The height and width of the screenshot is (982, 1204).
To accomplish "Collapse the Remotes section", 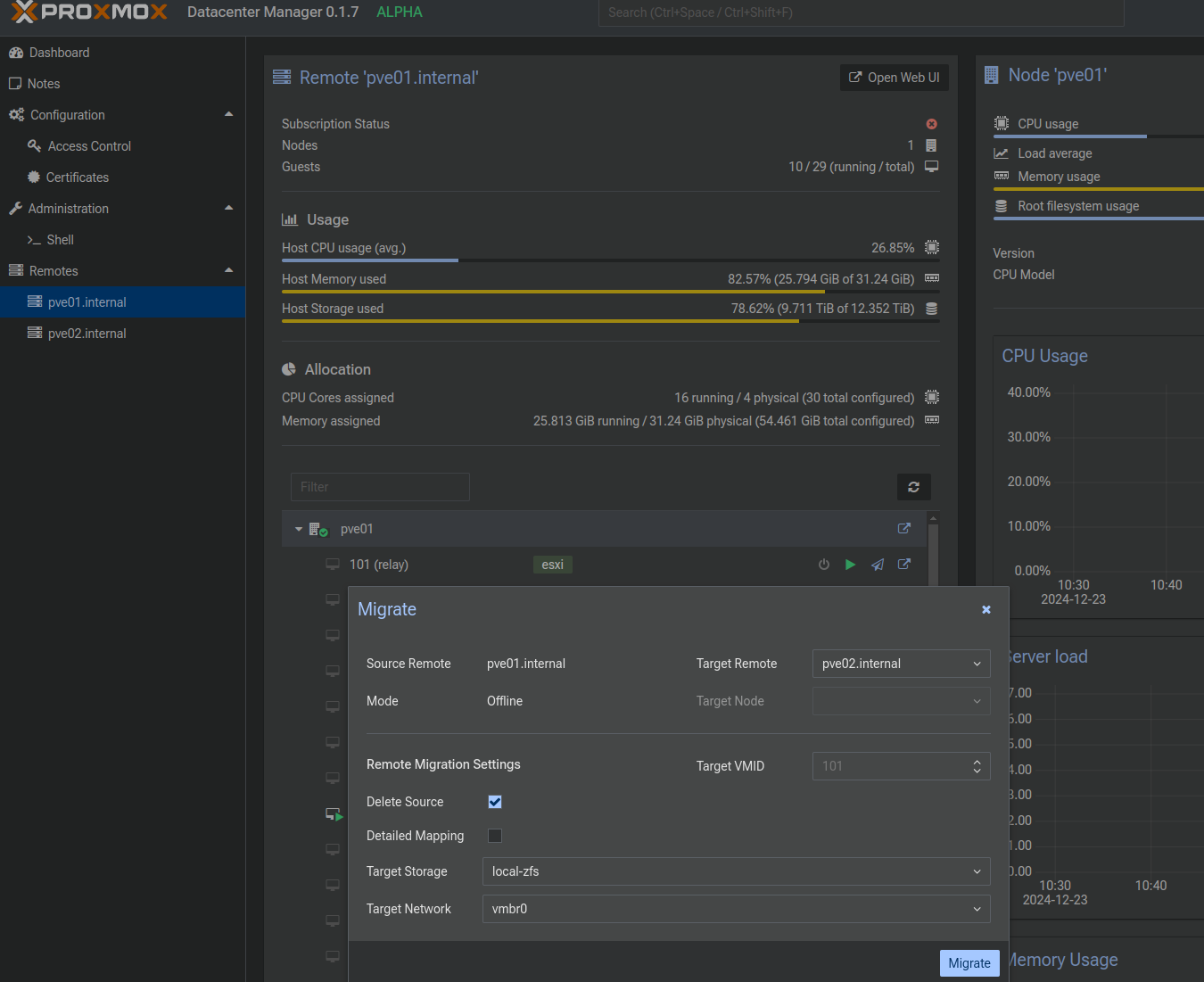I will [x=228, y=270].
